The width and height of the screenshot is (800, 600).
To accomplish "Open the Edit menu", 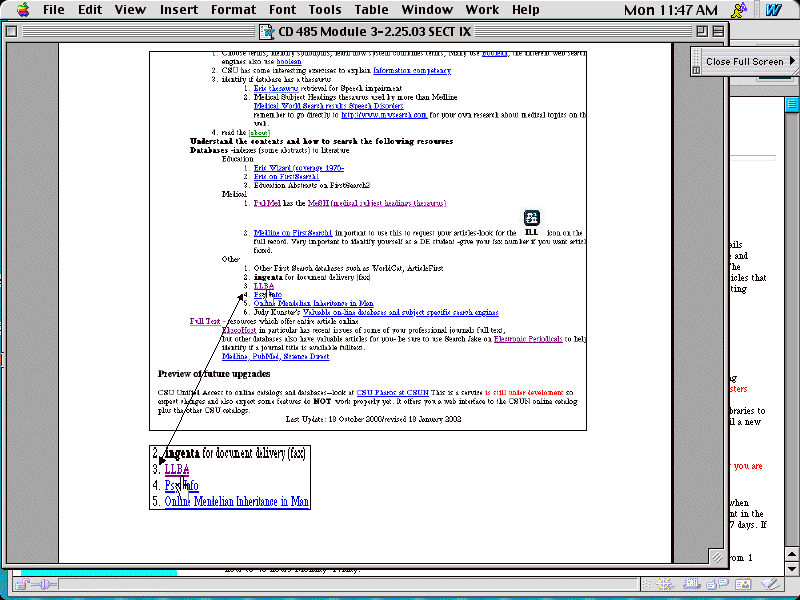I will point(90,10).
